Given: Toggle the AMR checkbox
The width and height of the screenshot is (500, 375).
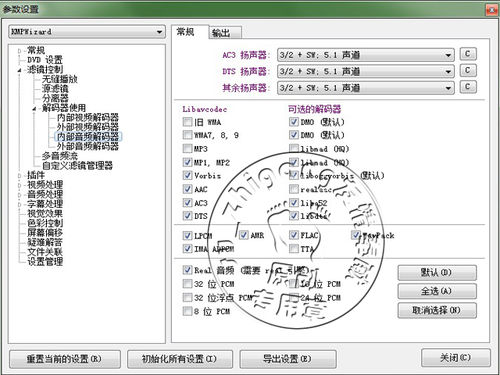Looking at the screenshot, I should click(x=244, y=235).
